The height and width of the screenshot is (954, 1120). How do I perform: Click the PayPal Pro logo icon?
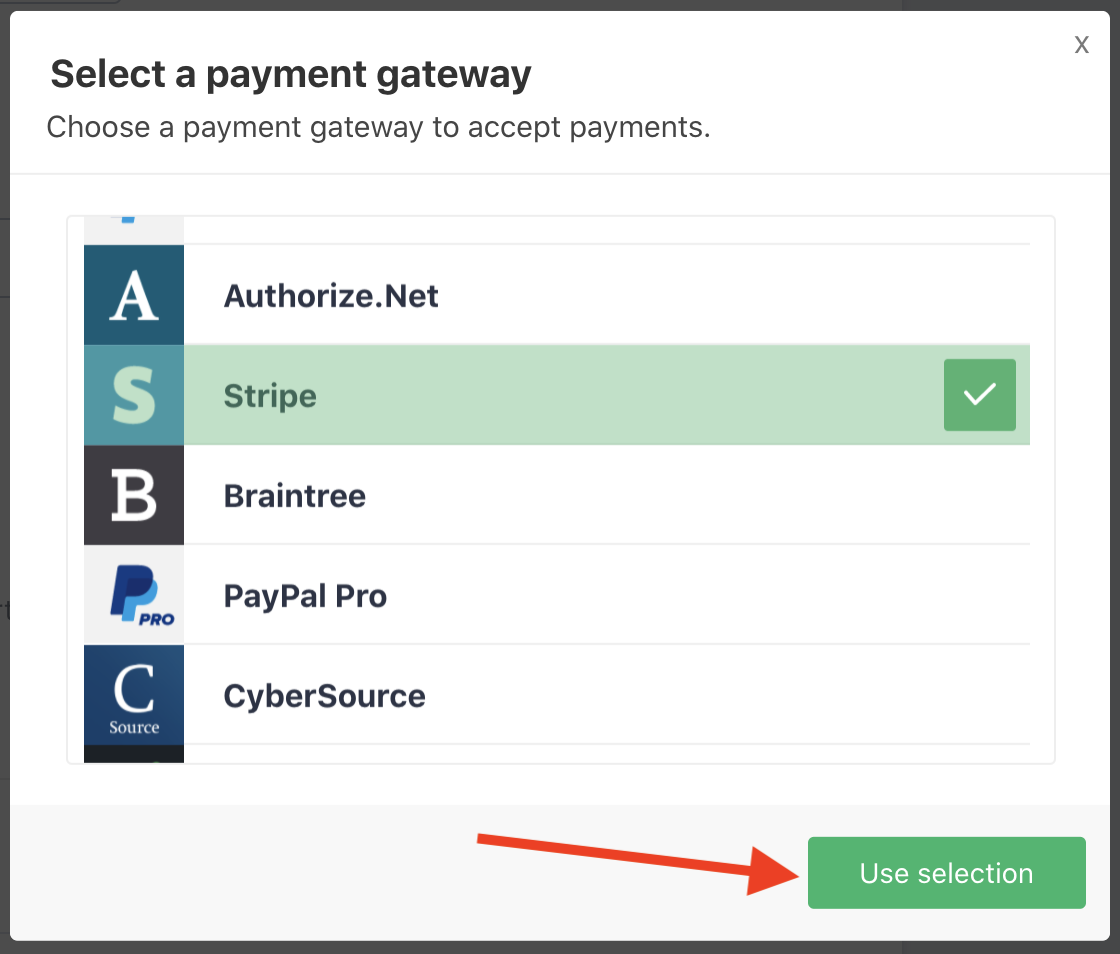pyautogui.click(x=134, y=596)
